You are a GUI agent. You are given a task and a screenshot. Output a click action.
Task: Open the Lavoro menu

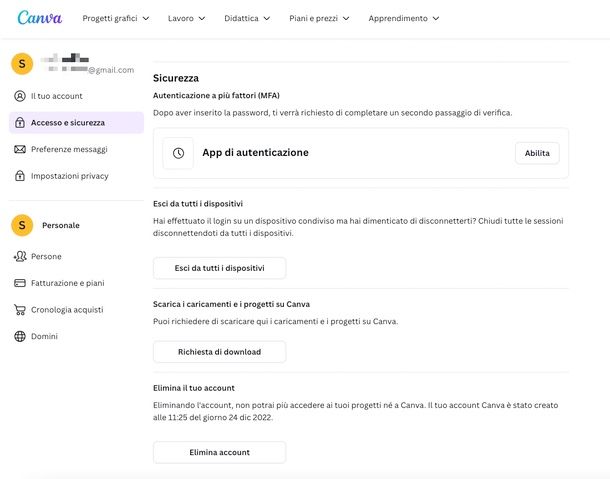[x=186, y=18]
